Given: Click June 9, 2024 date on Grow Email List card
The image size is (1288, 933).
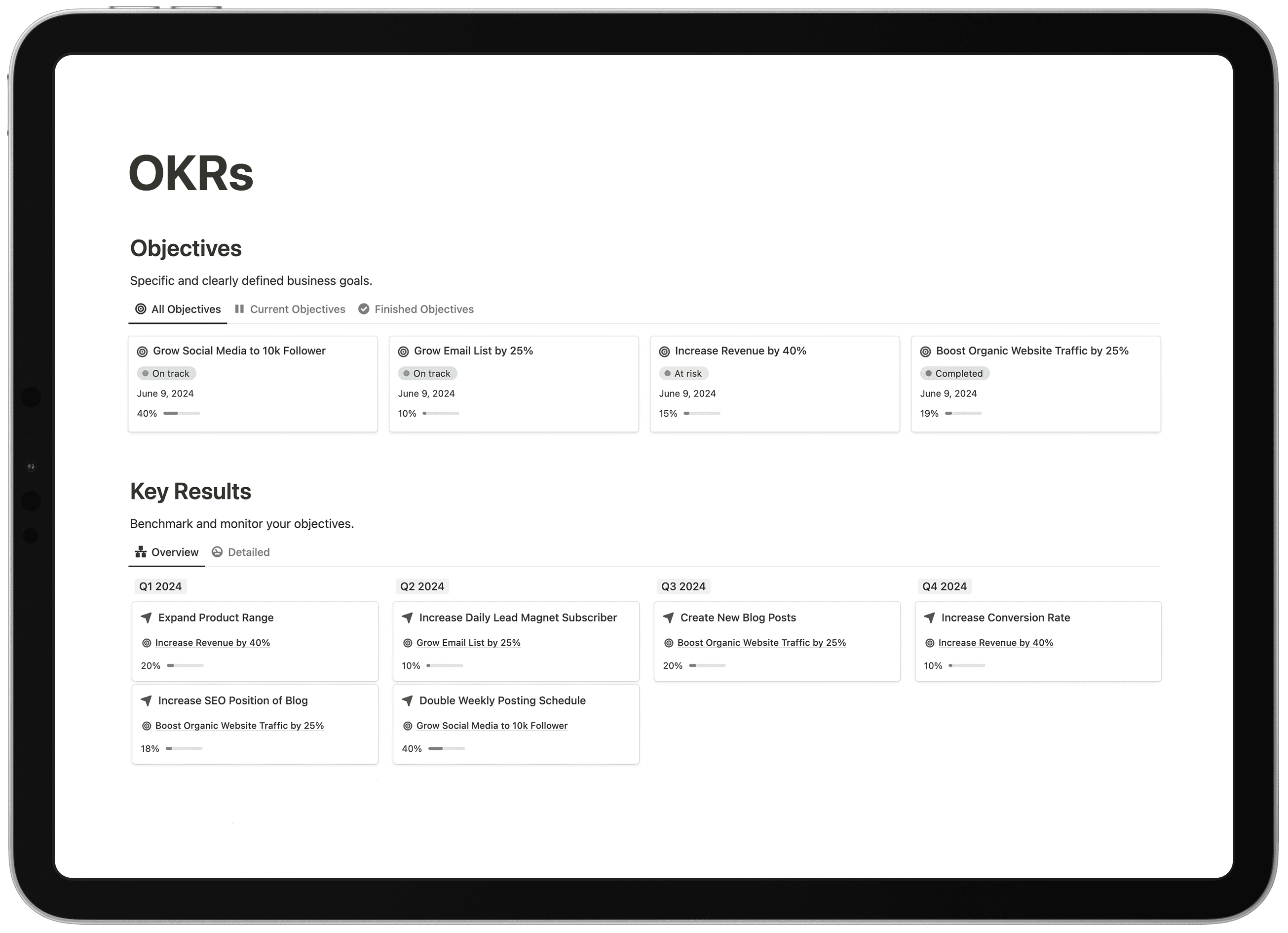Looking at the screenshot, I should [426, 394].
